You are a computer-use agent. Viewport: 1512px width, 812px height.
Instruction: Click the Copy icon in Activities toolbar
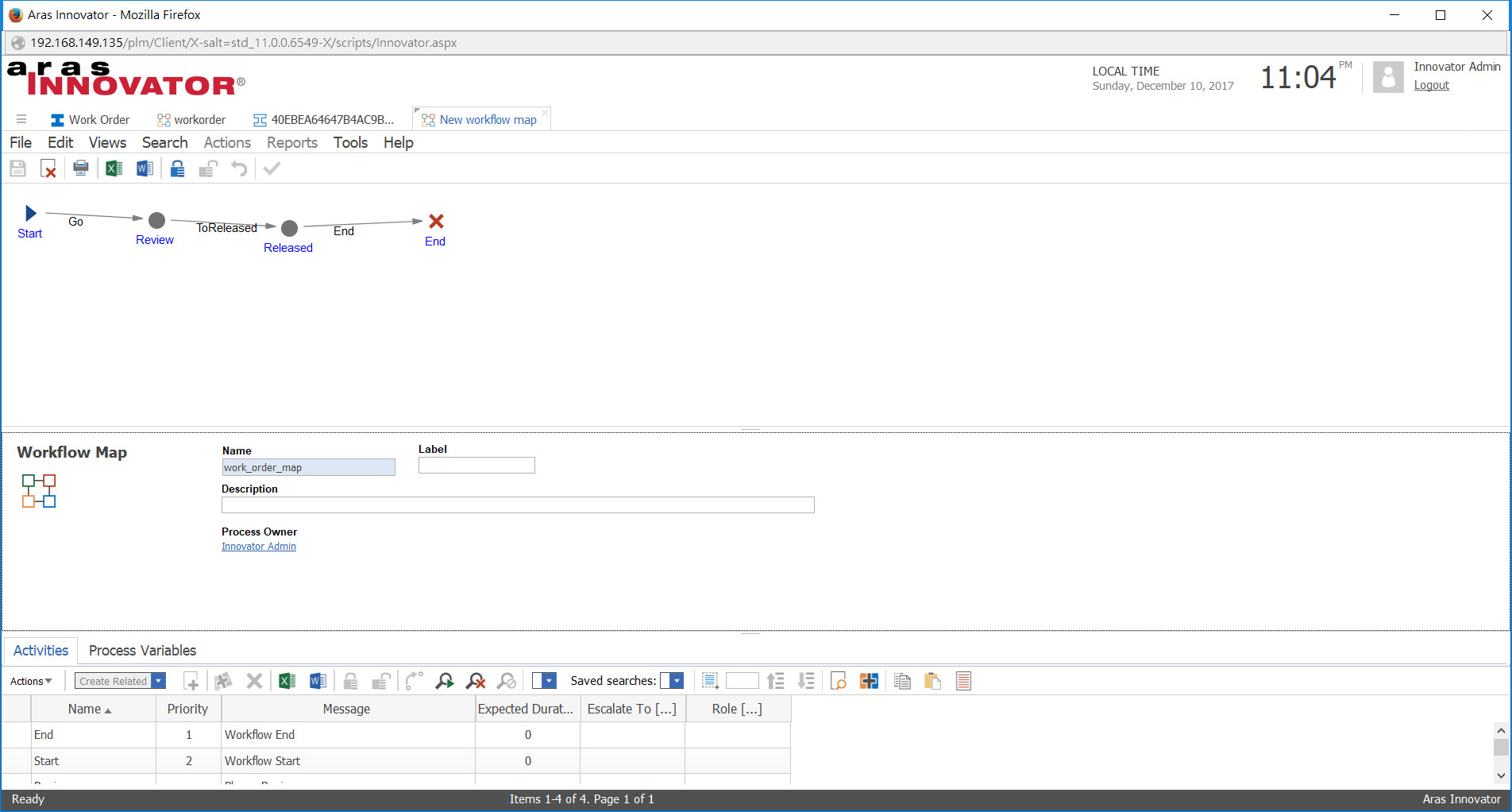tap(902, 681)
